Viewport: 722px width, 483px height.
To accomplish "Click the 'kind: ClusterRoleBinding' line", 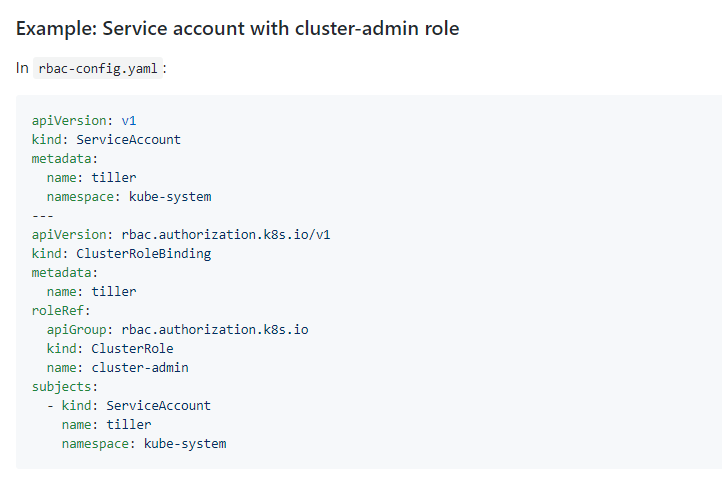I will (121, 253).
